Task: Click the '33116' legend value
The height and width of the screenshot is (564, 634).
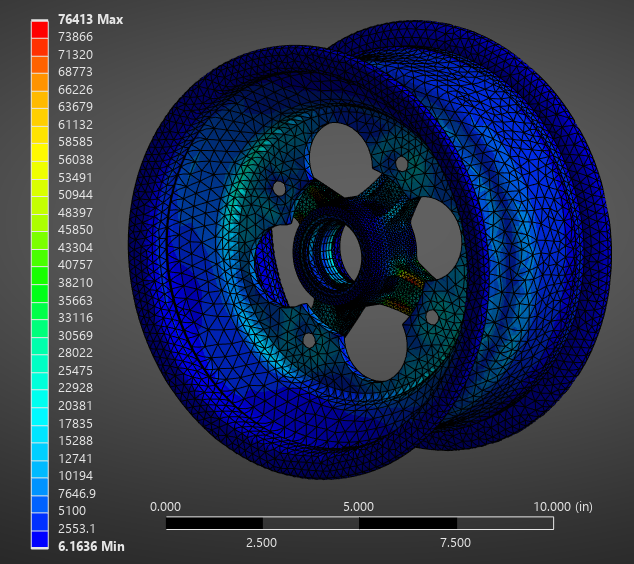Action: [x=75, y=318]
